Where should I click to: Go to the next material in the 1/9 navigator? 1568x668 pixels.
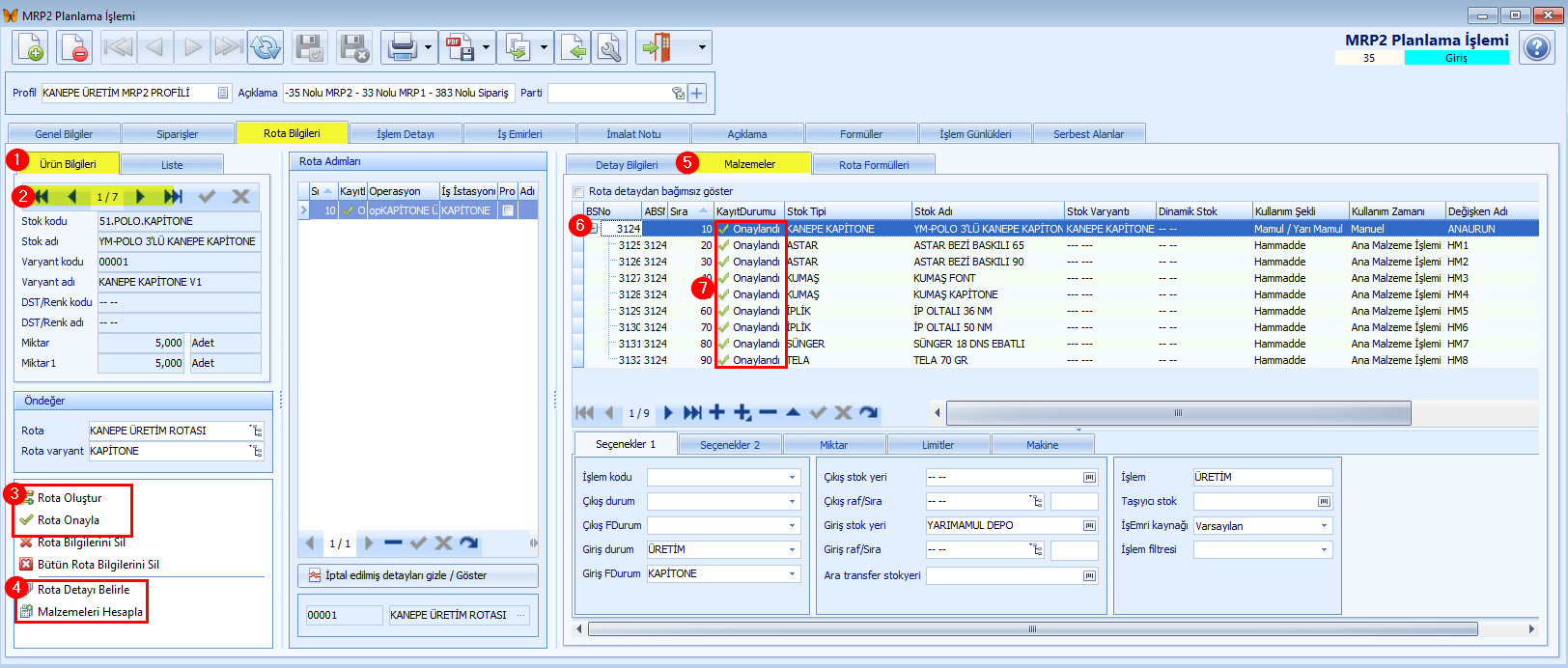point(668,412)
